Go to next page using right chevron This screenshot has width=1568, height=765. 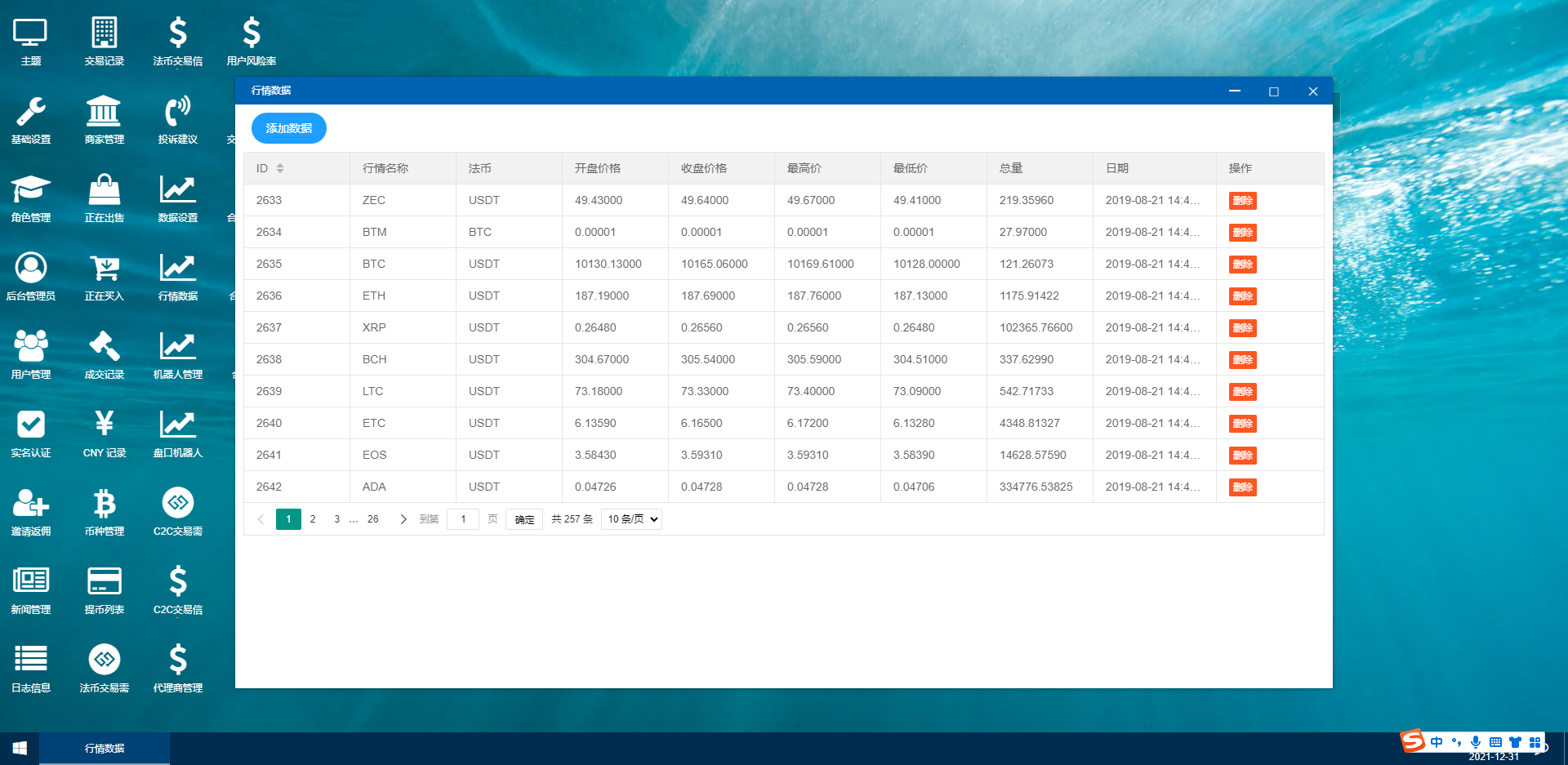coord(403,519)
